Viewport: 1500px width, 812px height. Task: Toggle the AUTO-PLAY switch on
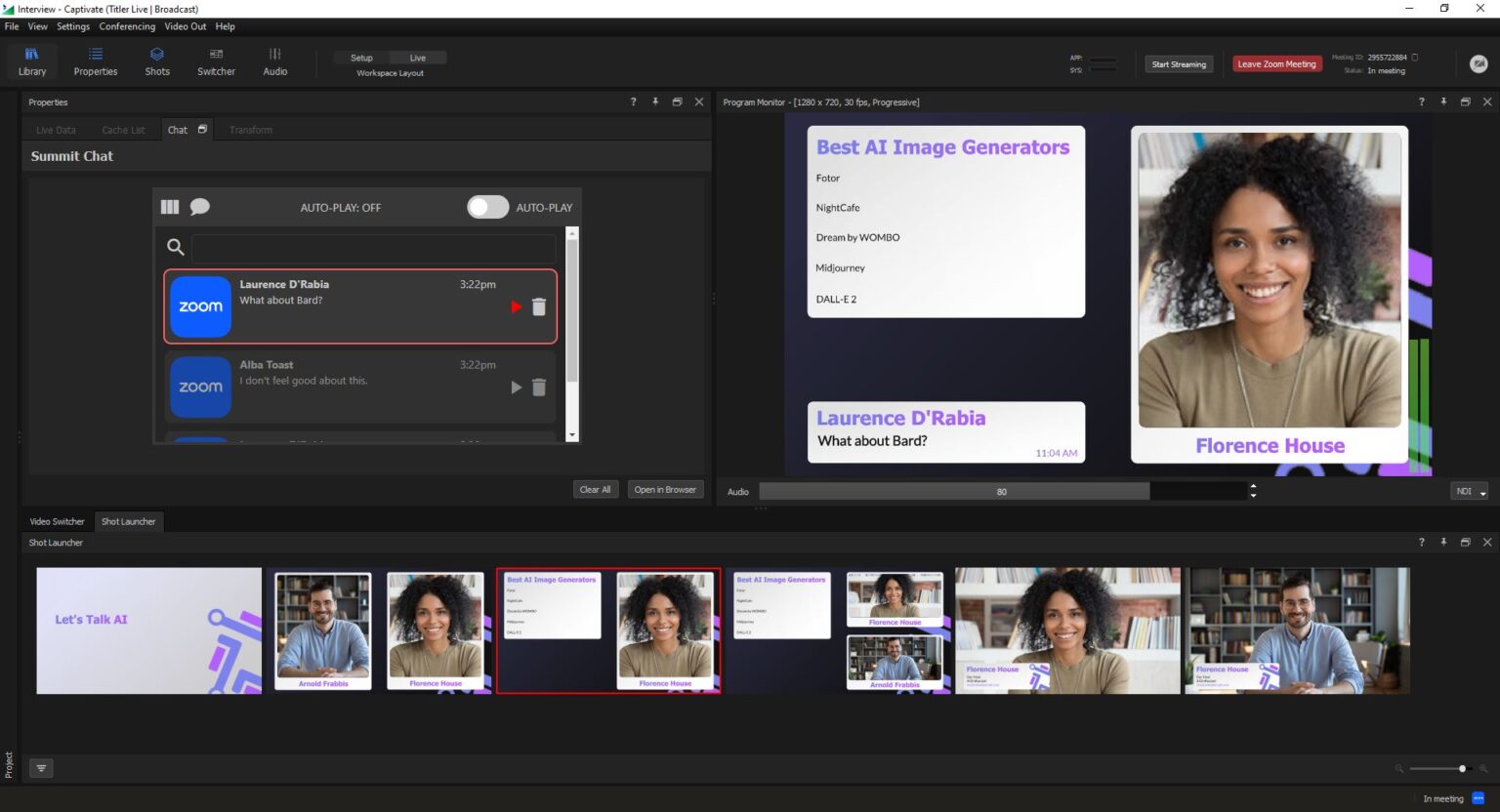487,207
